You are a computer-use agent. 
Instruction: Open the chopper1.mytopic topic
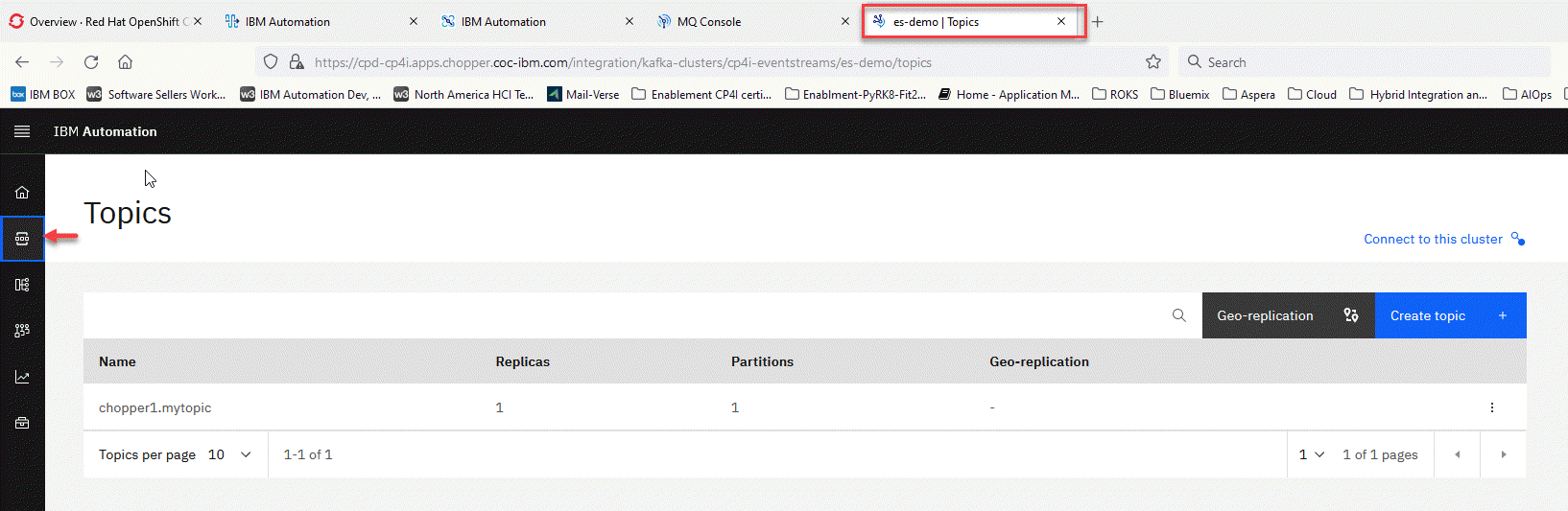tap(155, 407)
